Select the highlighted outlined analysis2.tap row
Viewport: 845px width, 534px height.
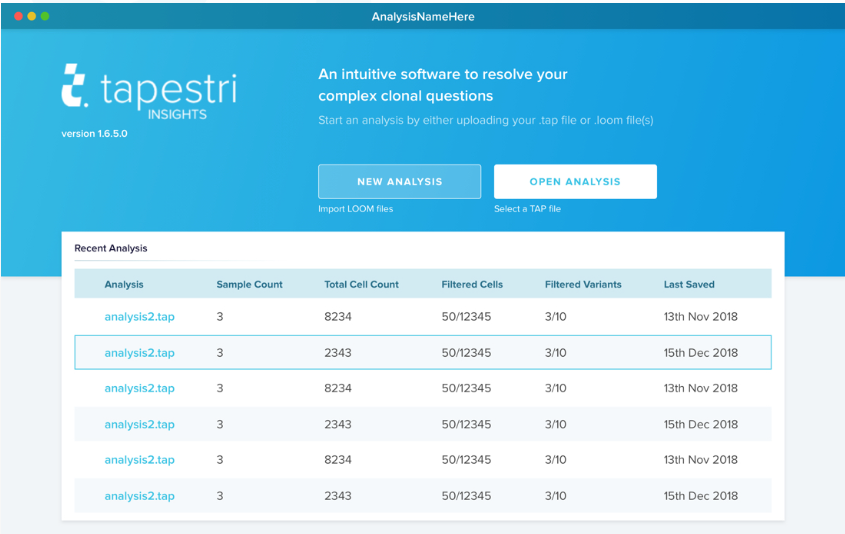pos(422,353)
